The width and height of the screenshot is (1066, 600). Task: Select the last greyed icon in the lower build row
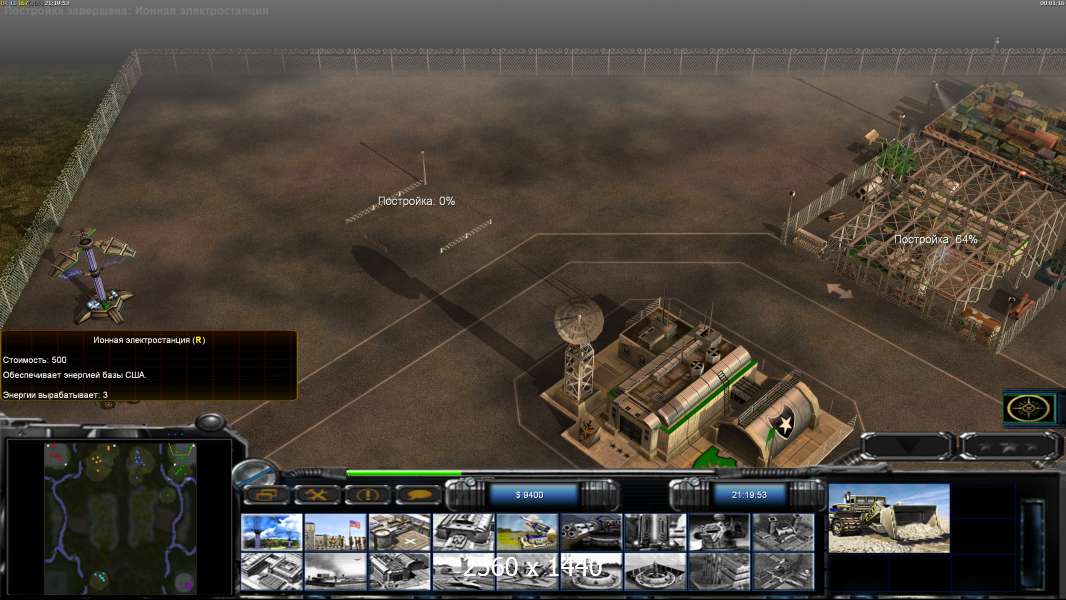[x=783, y=571]
